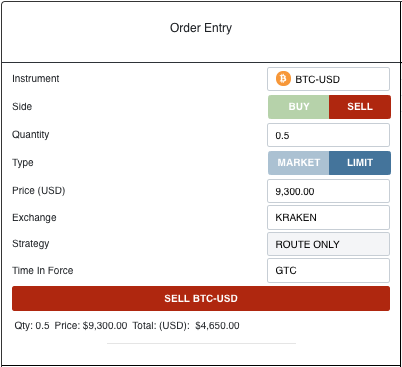This screenshot has width=402, height=367.
Task: Click the Price (USD) label
Action: tap(39, 191)
